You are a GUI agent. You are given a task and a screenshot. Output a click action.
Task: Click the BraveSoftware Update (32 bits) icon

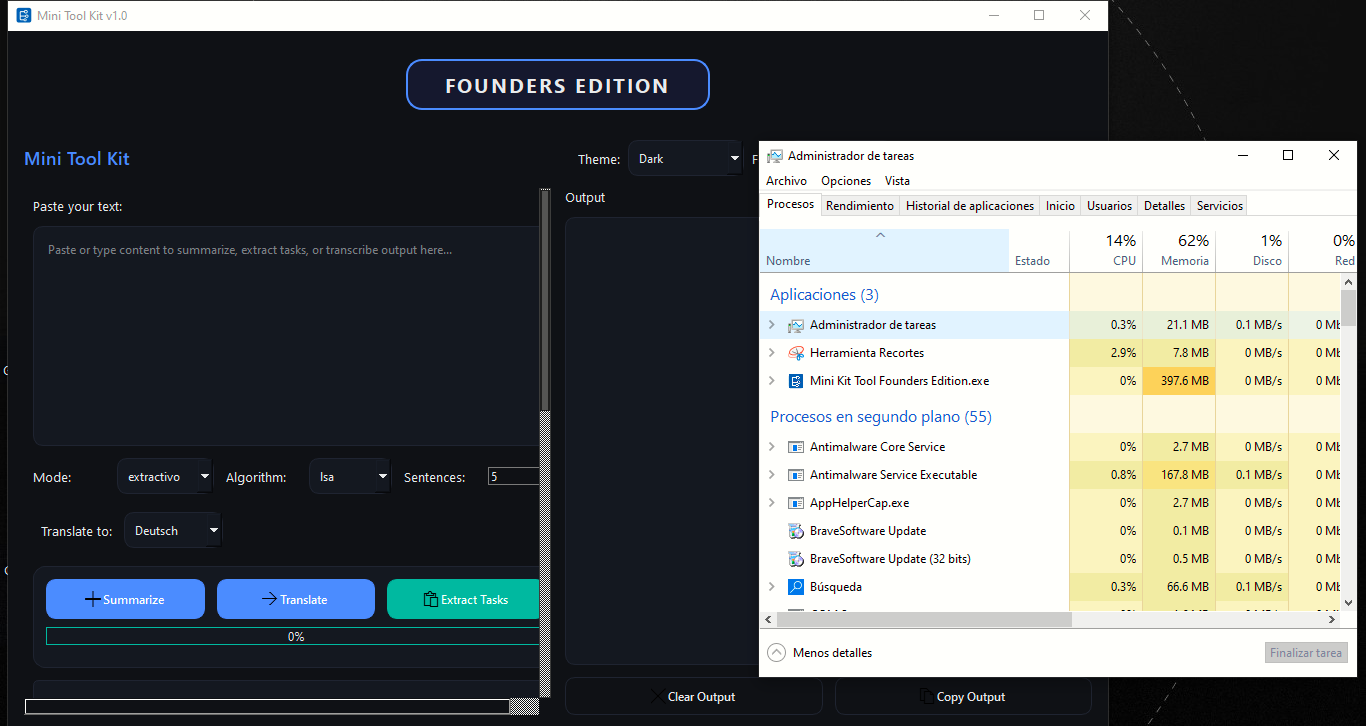796,559
